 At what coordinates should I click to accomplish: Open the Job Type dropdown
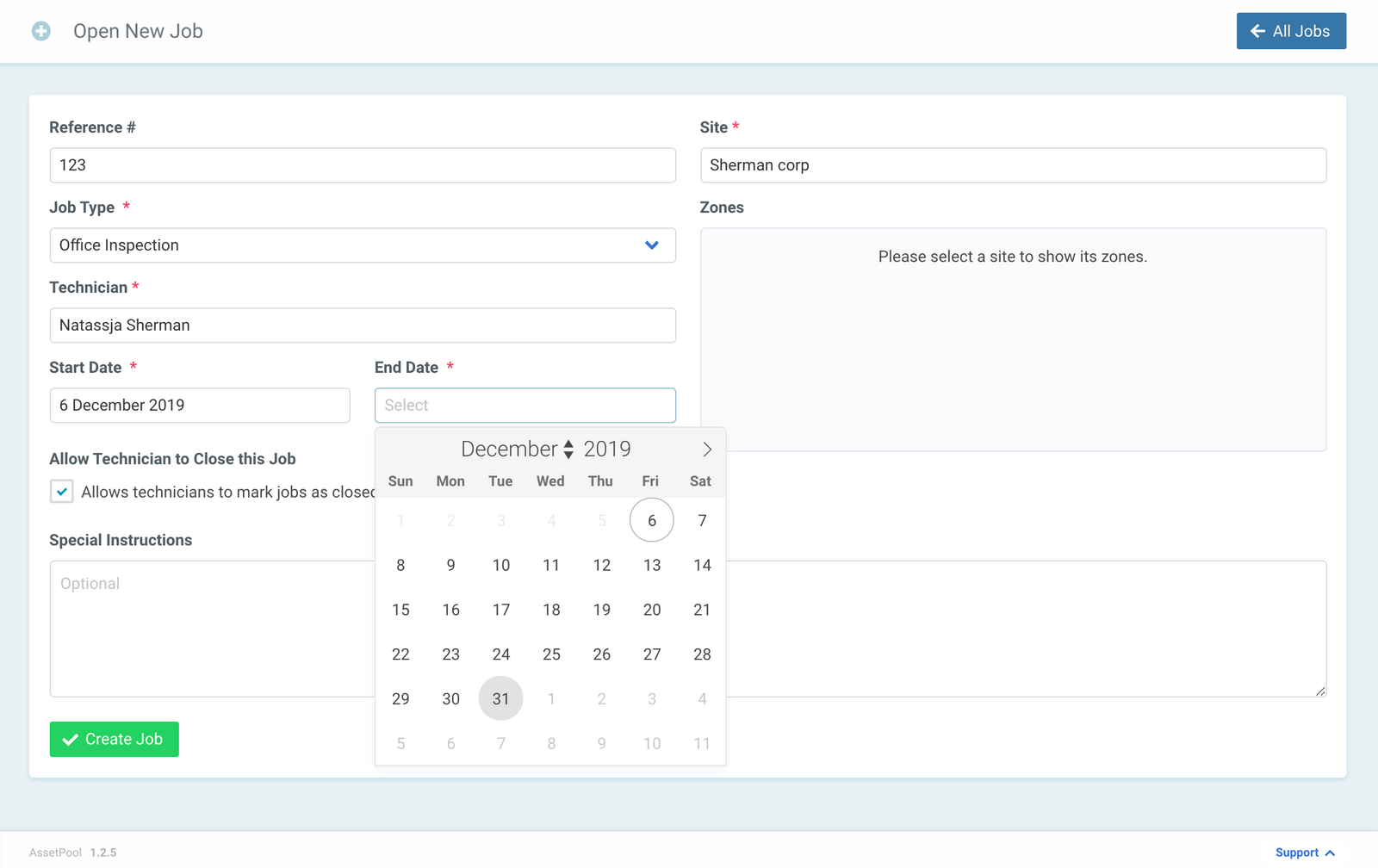point(363,245)
